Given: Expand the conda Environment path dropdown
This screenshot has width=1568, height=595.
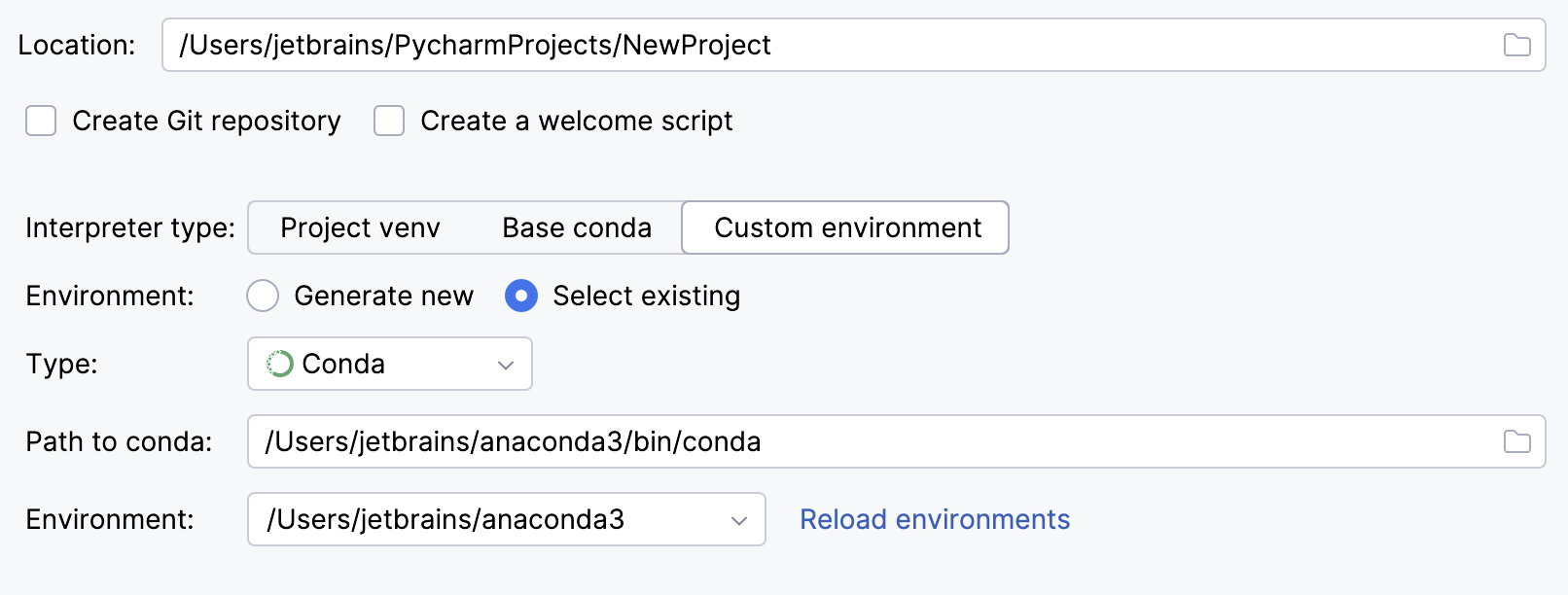Looking at the screenshot, I should (740, 519).
